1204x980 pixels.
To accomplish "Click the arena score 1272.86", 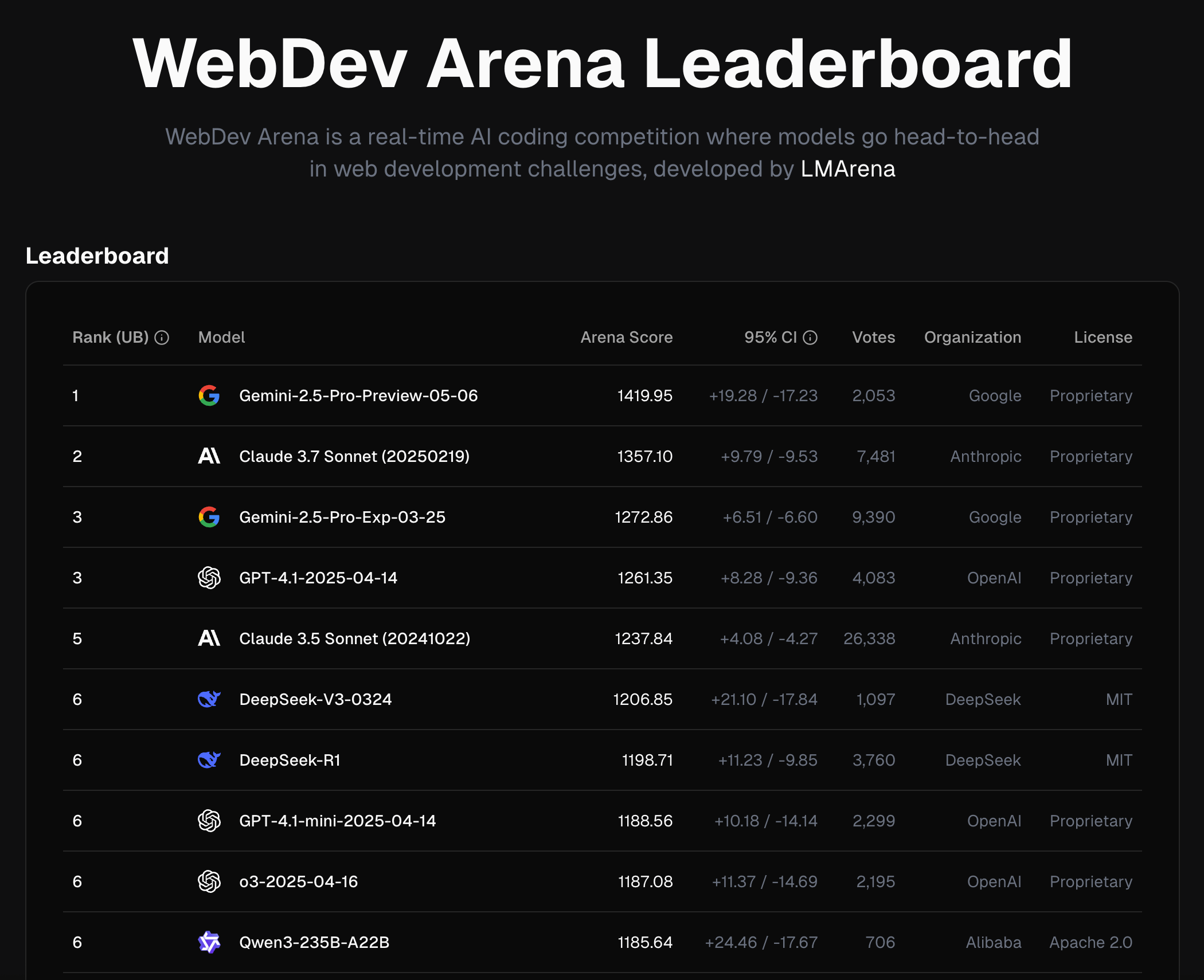I will 644,517.
